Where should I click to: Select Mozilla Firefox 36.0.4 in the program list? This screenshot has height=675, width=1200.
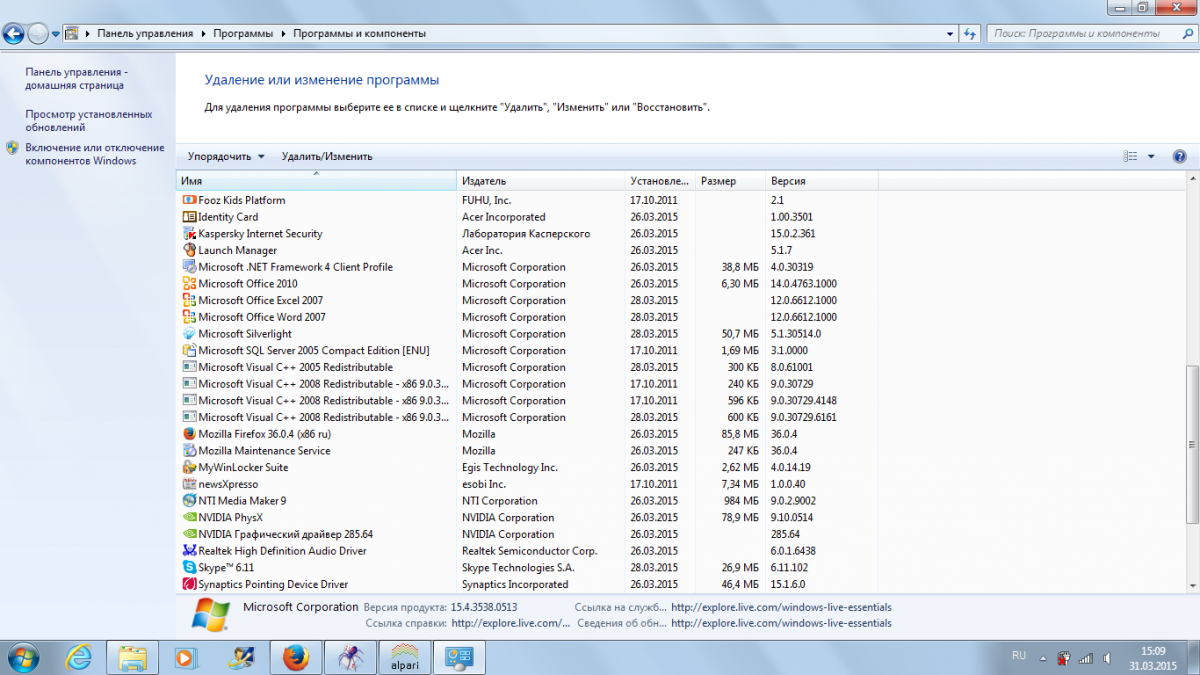tap(264, 434)
